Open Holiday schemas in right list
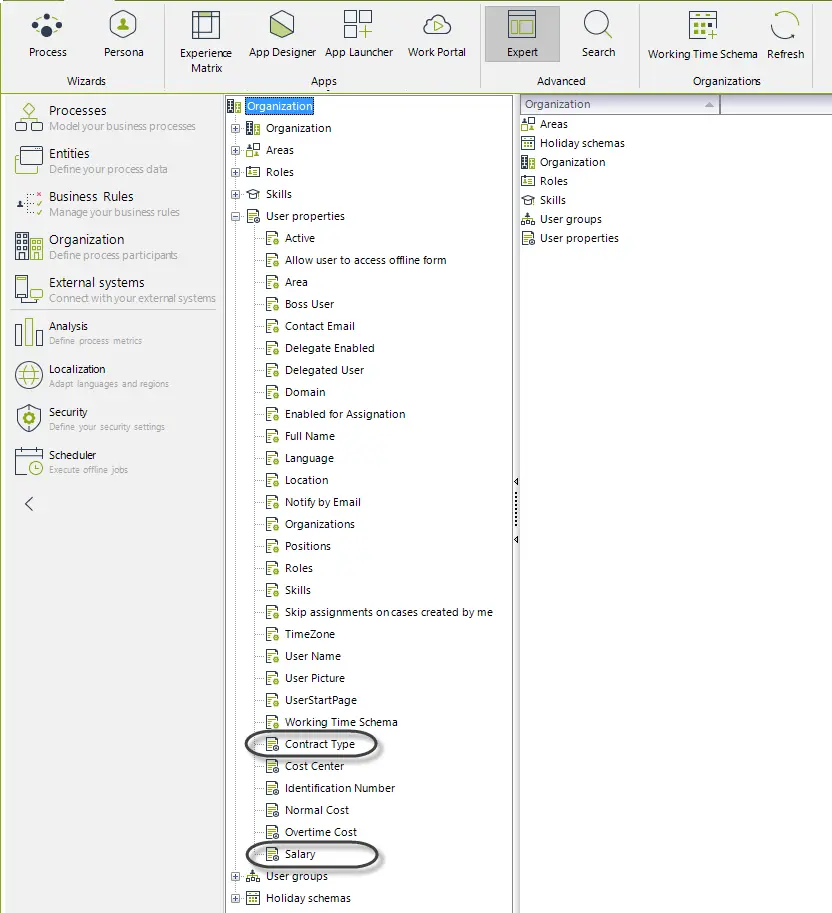 [x=582, y=143]
